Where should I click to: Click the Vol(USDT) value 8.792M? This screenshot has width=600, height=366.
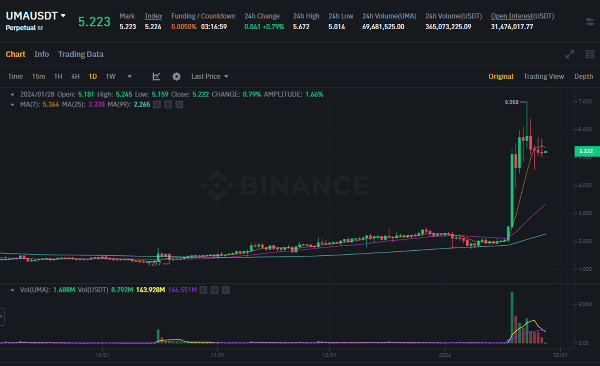tap(122, 290)
